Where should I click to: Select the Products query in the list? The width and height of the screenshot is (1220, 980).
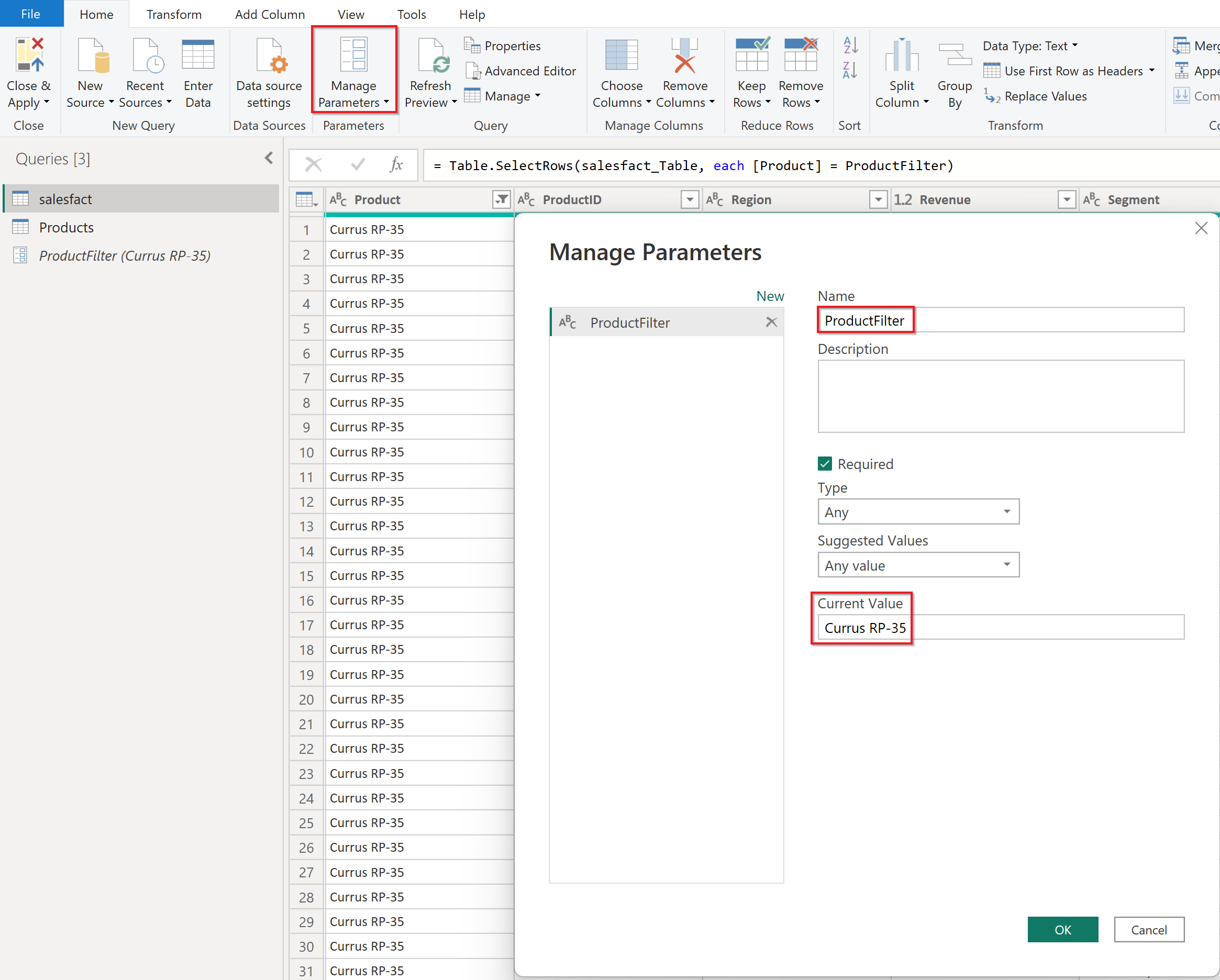66,227
